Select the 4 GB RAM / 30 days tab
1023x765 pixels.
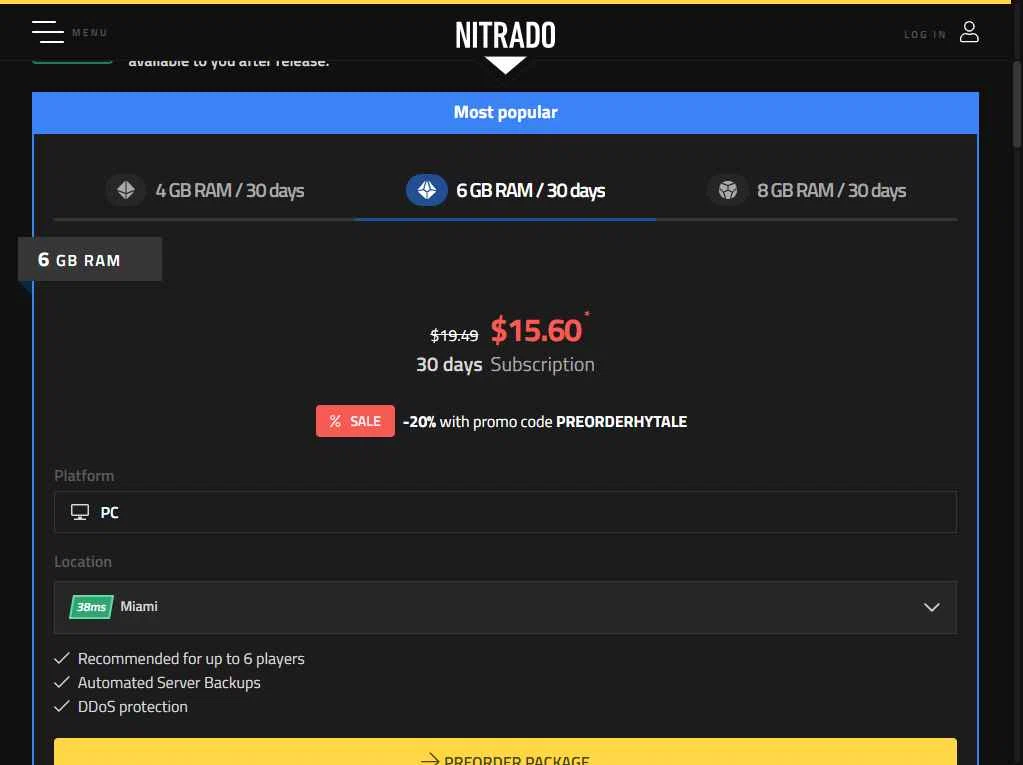pyautogui.click(x=204, y=190)
